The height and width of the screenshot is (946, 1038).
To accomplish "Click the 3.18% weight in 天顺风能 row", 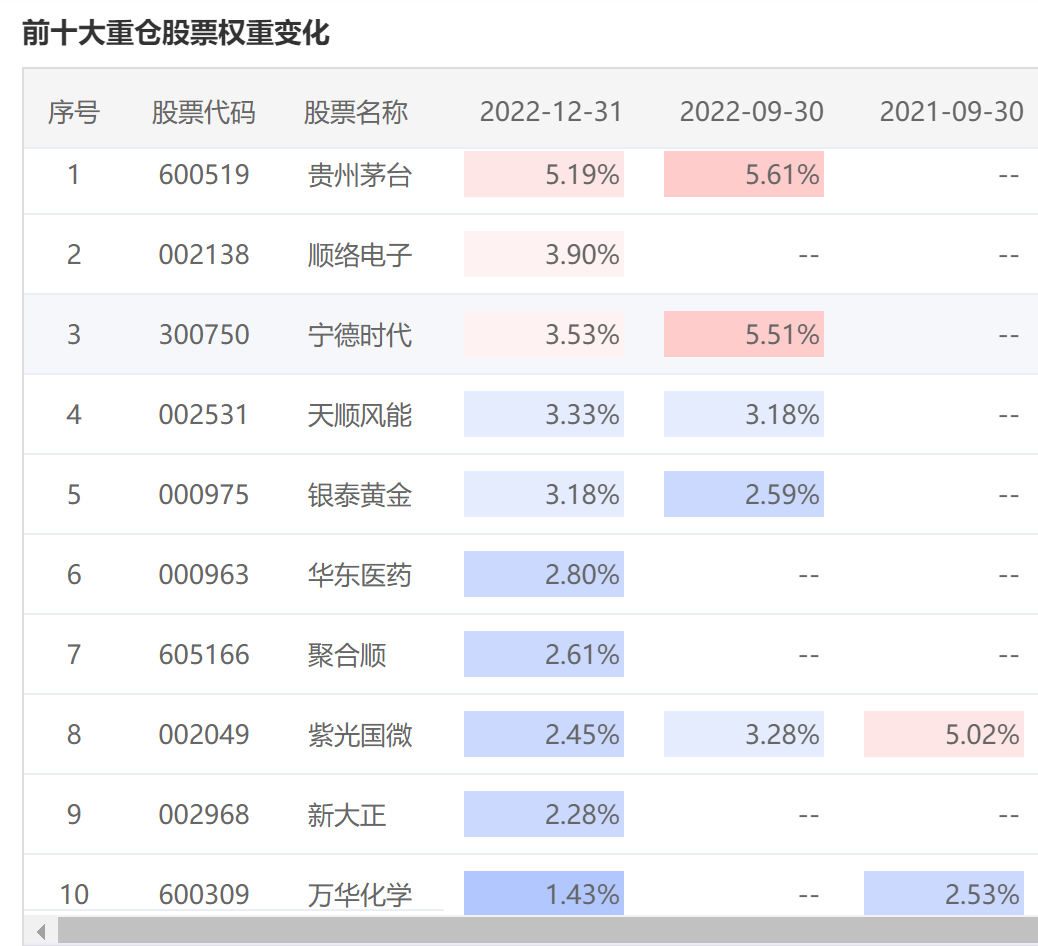I will pos(743,414).
